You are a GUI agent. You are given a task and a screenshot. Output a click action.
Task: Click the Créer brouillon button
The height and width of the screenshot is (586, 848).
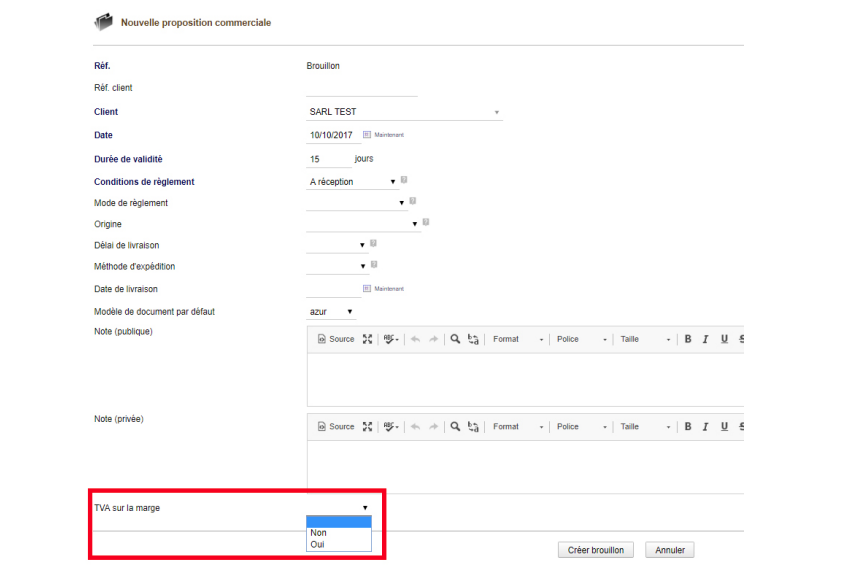pyautogui.click(x=595, y=550)
